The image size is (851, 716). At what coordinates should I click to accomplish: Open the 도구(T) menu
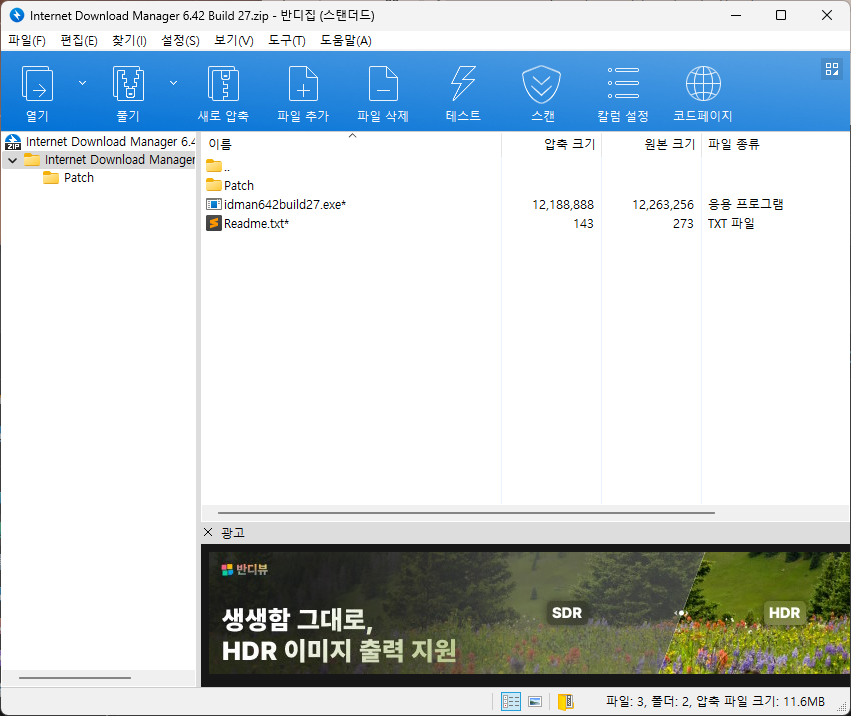[287, 41]
